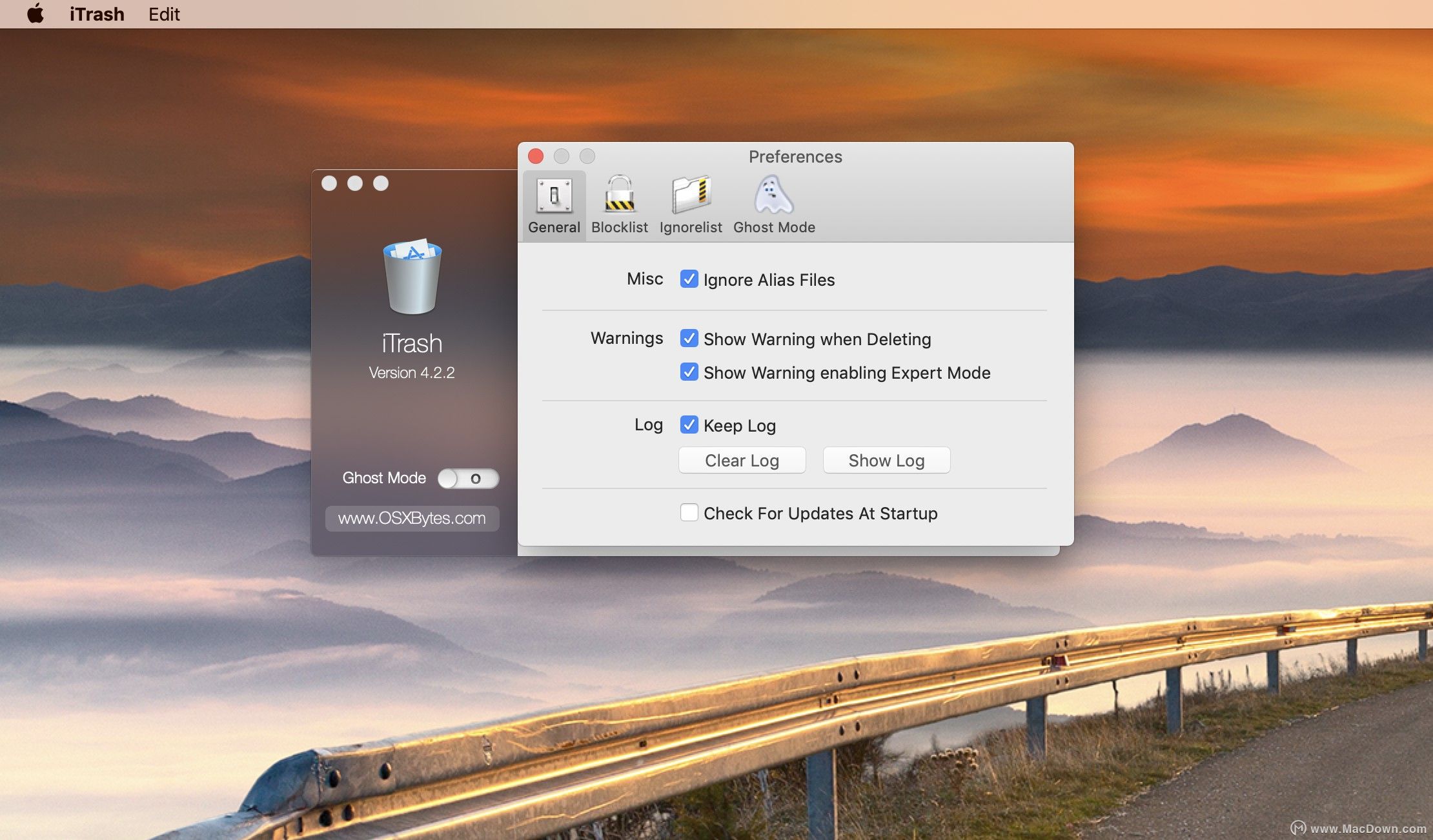This screenshot has height=840, width=1433.
Task: Close the Preferences window red button
Action: tap(536, 156)
